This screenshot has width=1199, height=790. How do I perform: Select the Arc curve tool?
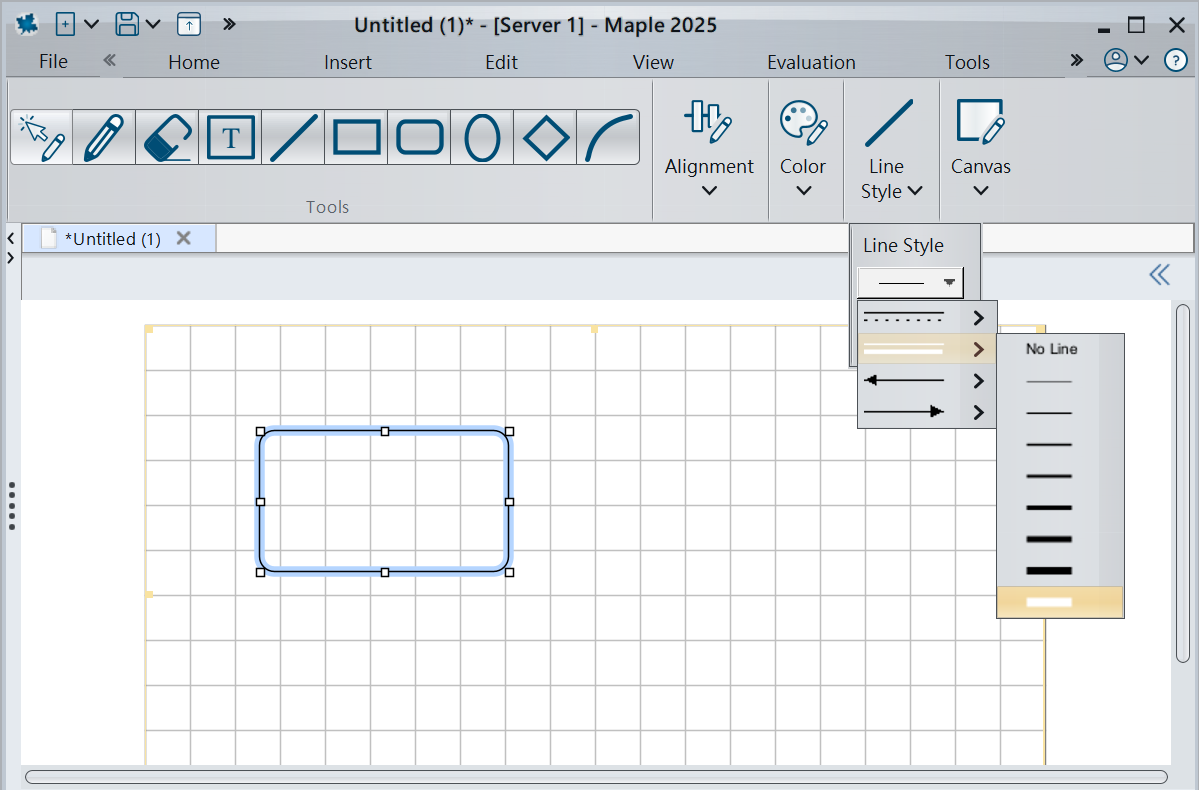click(608, 138)
